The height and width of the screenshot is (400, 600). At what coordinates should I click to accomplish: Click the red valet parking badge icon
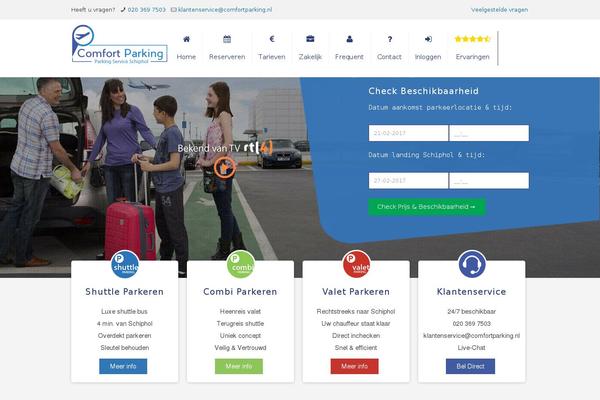click(356, 264)
